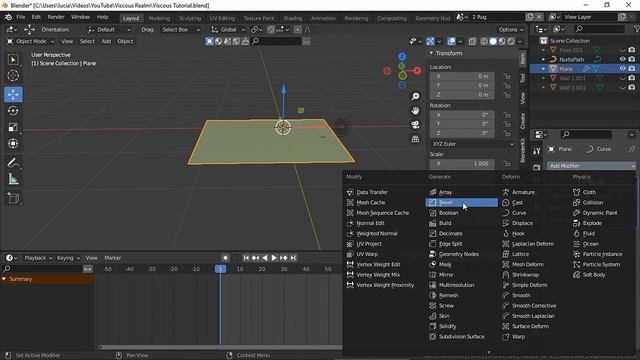The height and width of the screenshot is (360, 640).
Task: Choose Bevel modifier
Action: click(462, 202)
